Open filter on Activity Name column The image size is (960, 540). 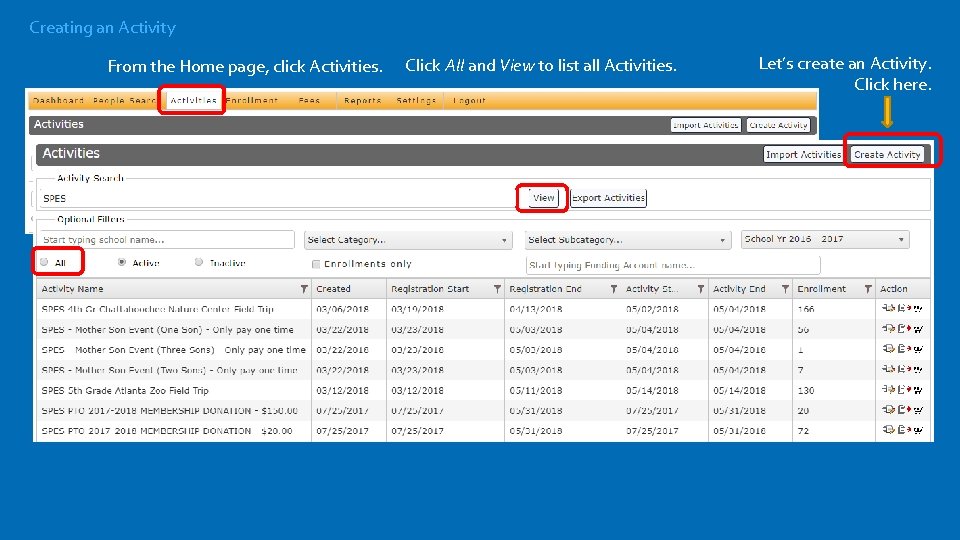304,289
